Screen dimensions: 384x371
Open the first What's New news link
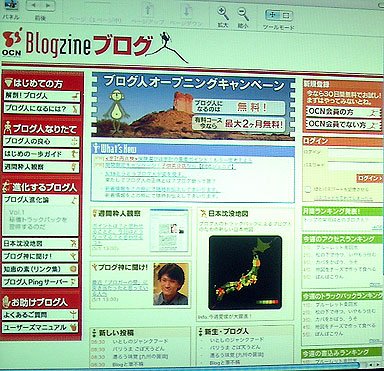179,159
